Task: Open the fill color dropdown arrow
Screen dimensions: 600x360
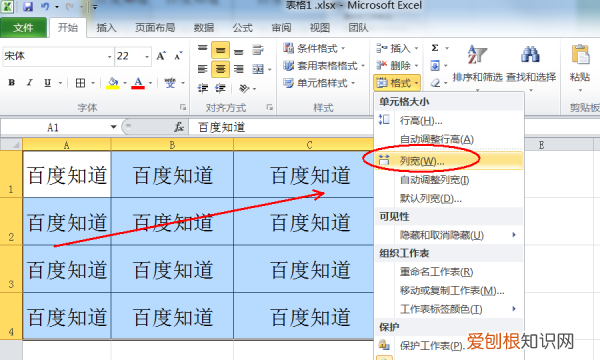Action: click(x=125, y=83)
